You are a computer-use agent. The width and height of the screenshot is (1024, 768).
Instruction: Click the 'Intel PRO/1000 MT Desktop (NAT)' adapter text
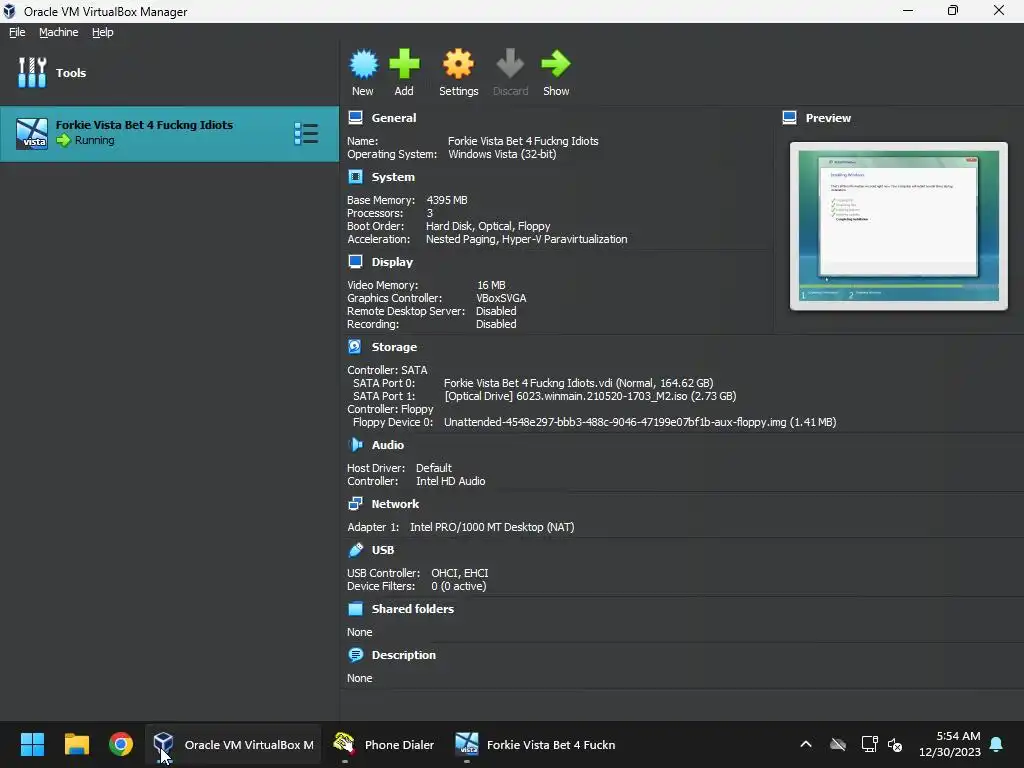pos(492,526)
